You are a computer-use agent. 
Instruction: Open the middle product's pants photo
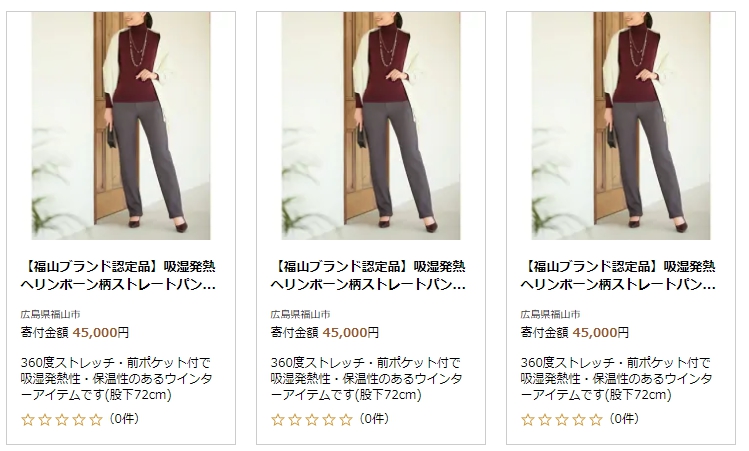click(371, 126)
